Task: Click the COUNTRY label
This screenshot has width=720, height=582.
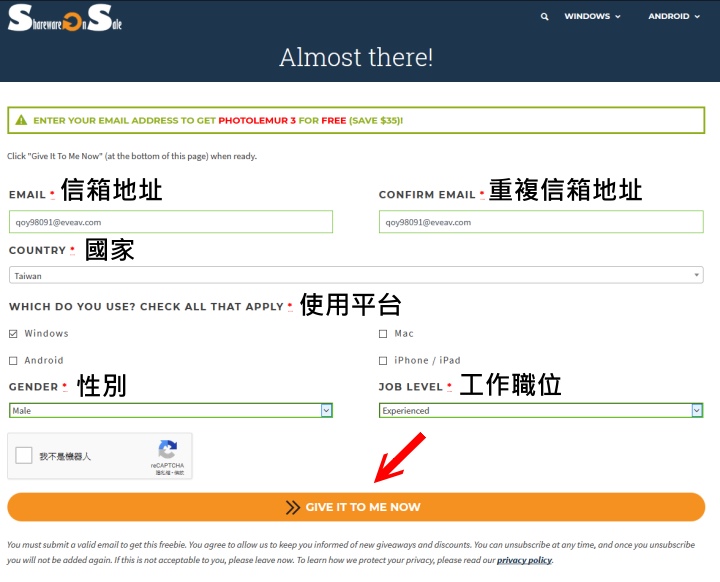Action: tap(38, 250)
